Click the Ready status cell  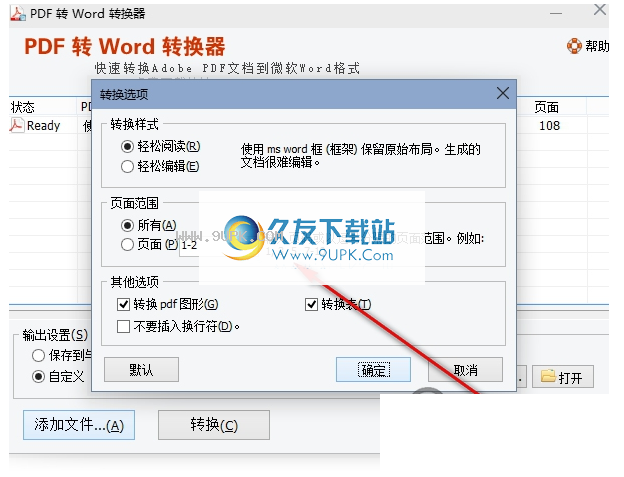(x=43, y=125)
